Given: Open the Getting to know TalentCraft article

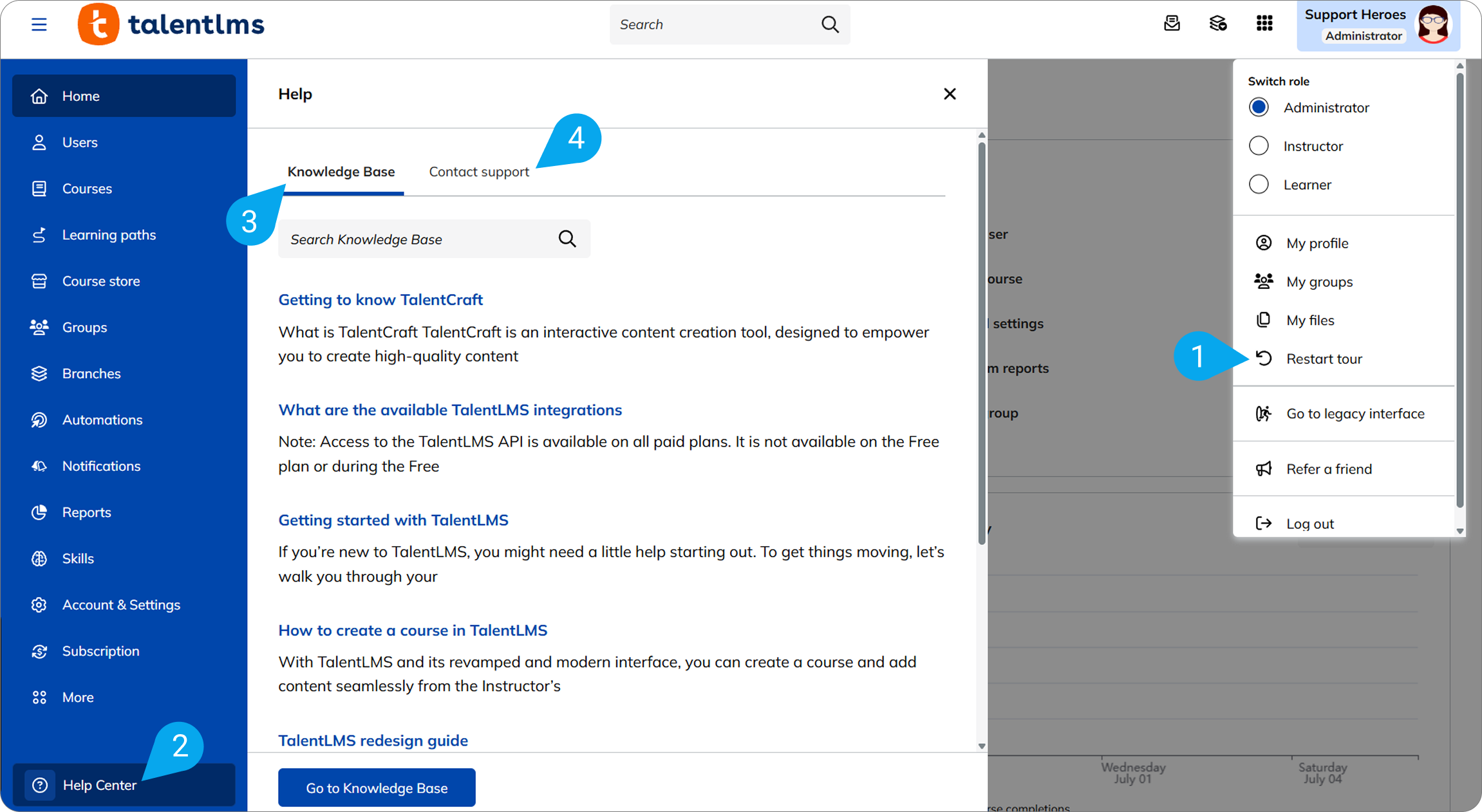Looking at the screenshot, I should pos(380,300).
